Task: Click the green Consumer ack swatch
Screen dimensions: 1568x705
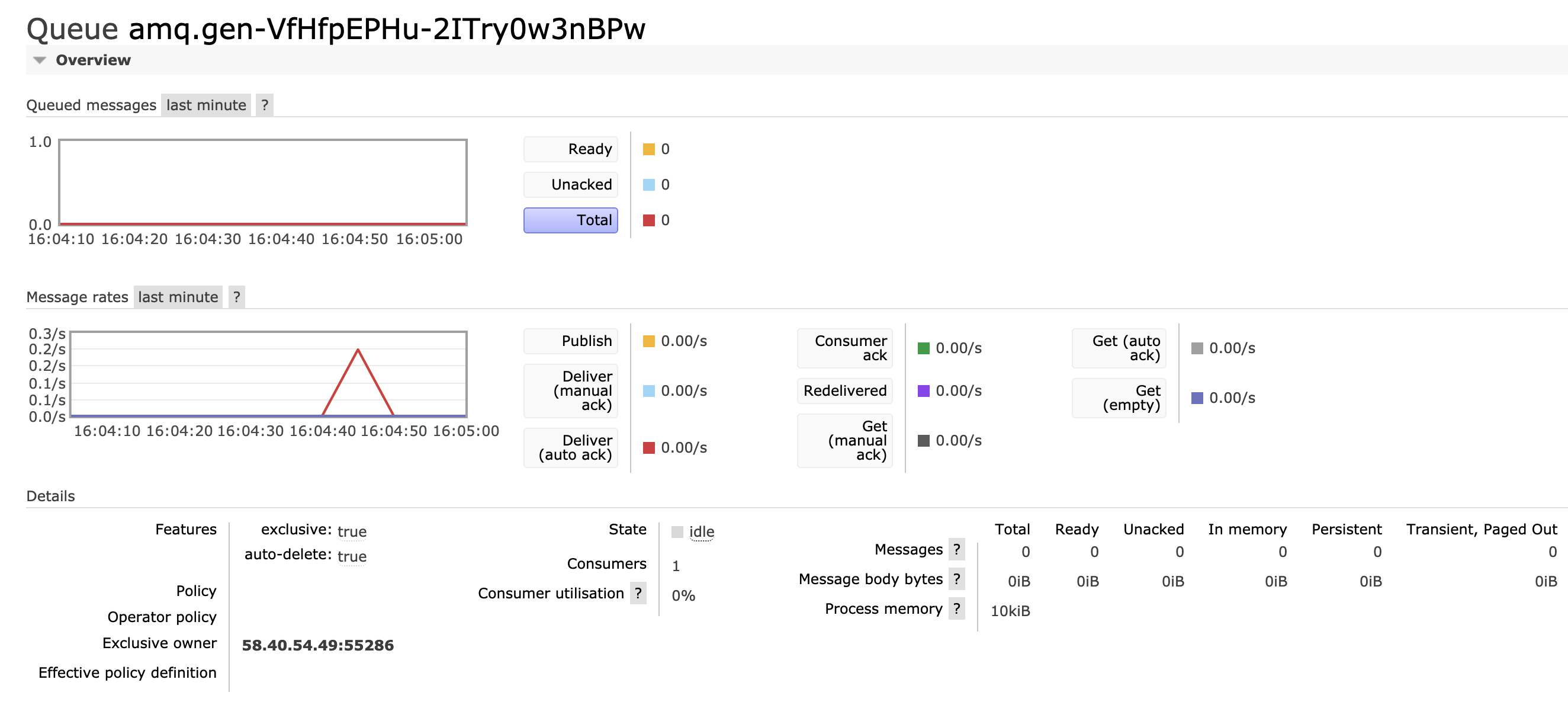Action: coord(923,348)
